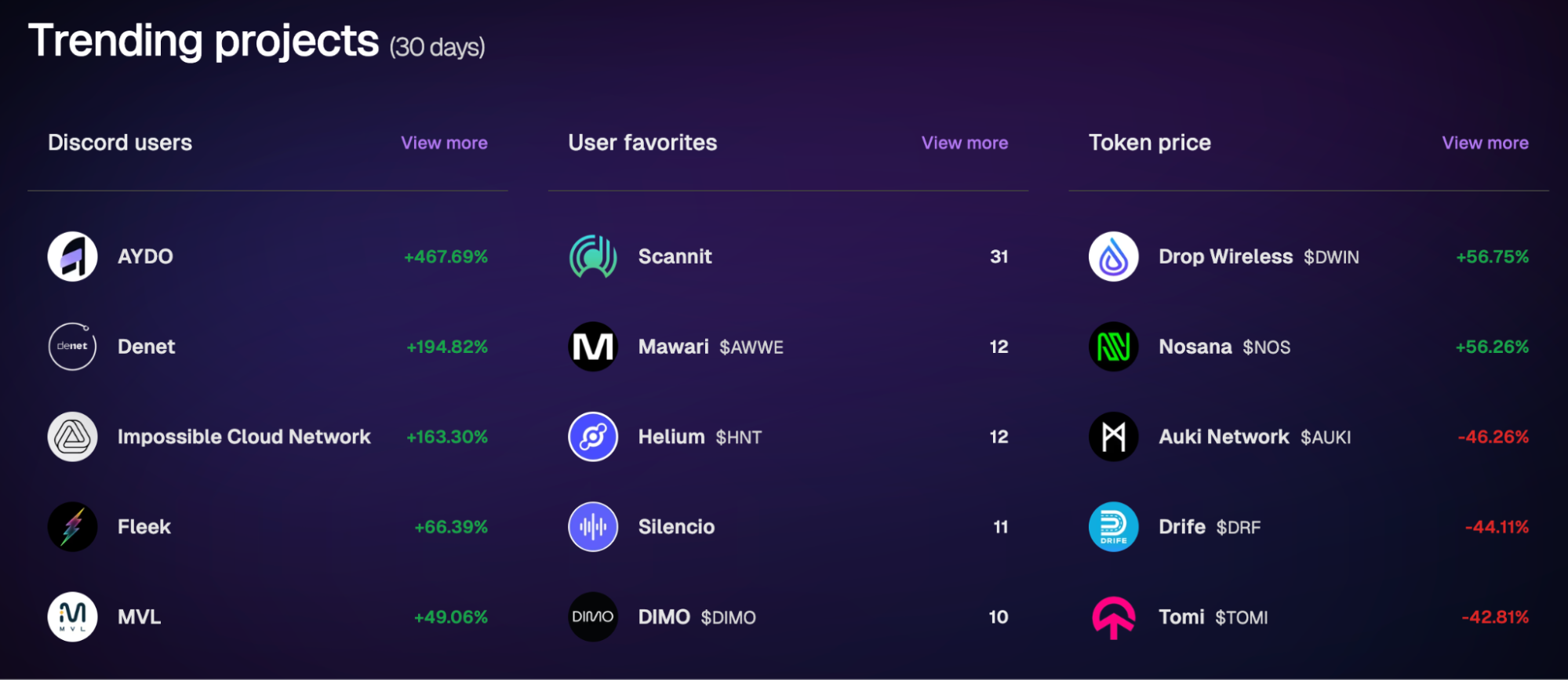Click the Fleek lightning bolt icon
Screen dimensions: 1568x680
[72, 527]
